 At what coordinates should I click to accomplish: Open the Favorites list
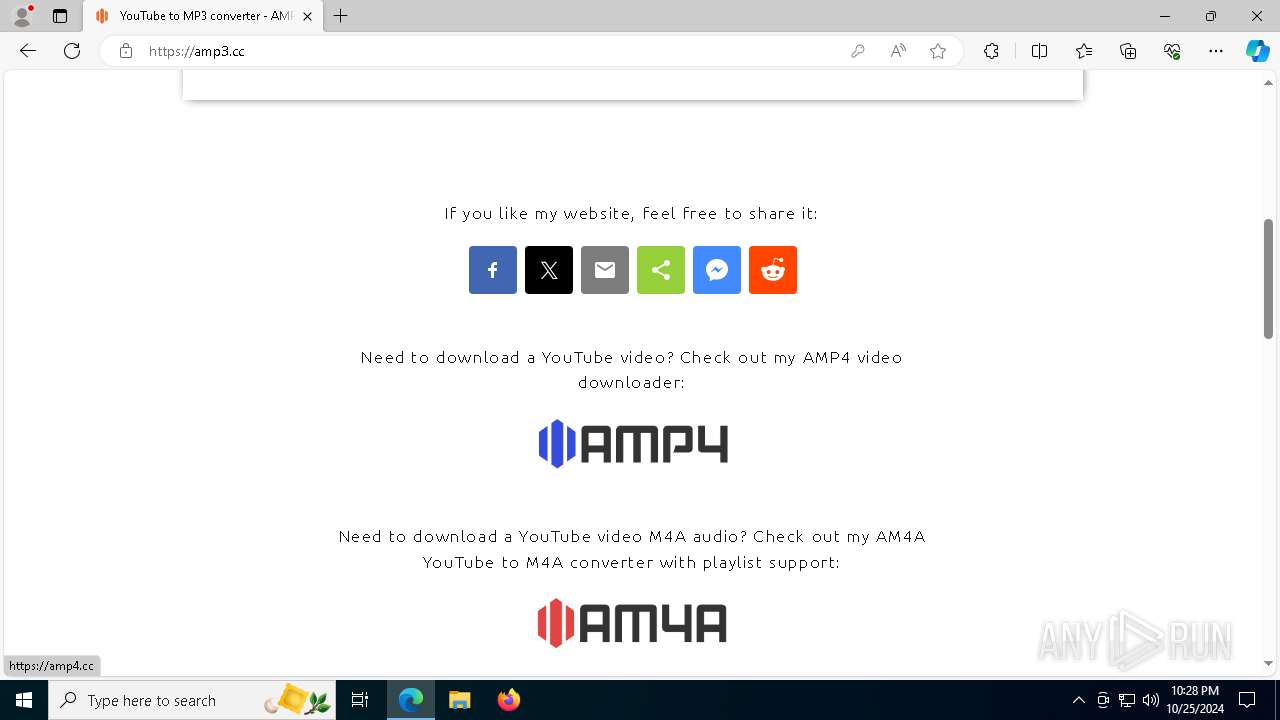pos(1084,51)
